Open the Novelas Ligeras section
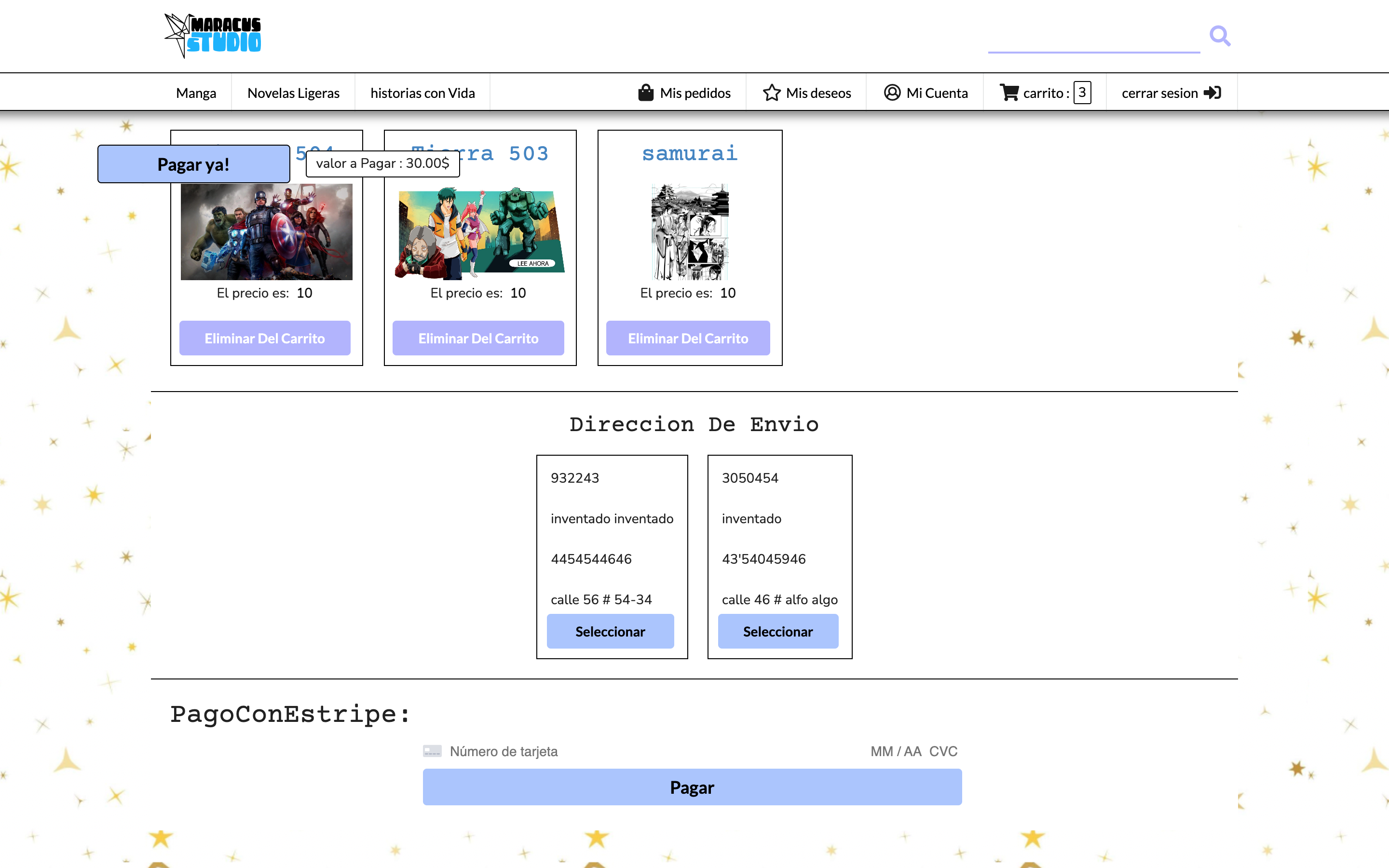 (x=293, y=93)
